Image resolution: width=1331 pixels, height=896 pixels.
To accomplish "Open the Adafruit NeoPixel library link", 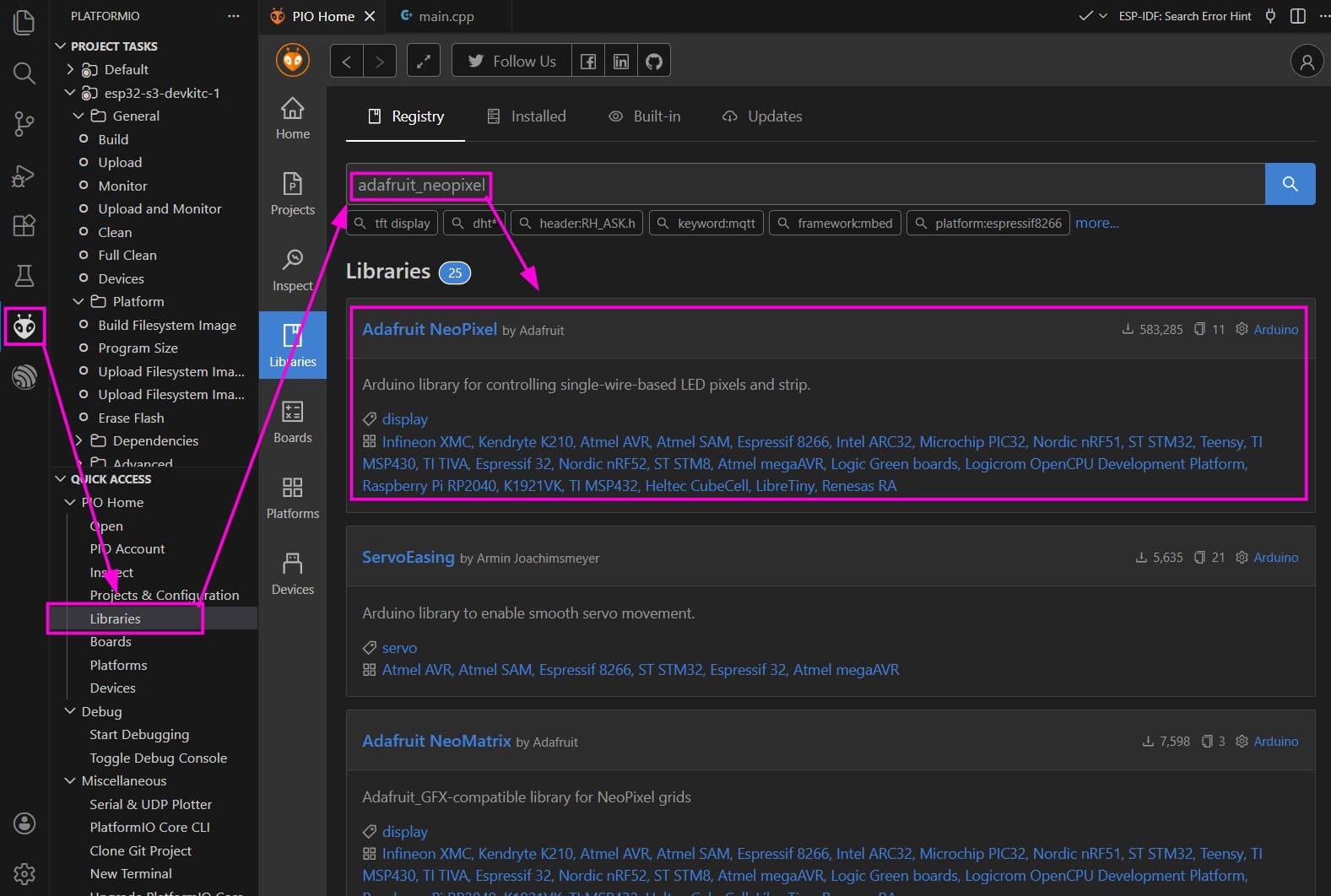I will 429,329.
